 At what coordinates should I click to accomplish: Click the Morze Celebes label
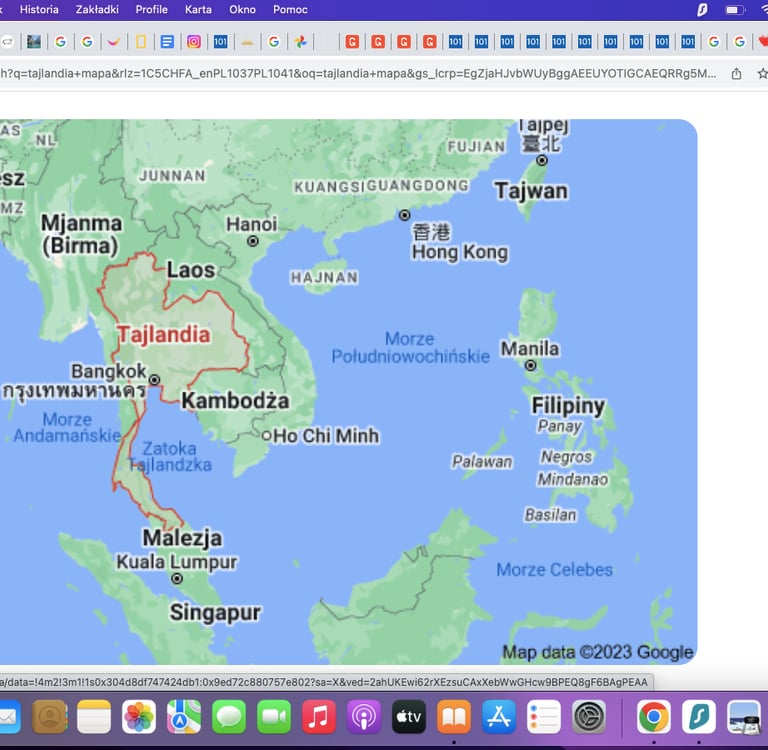pos(554,570)
